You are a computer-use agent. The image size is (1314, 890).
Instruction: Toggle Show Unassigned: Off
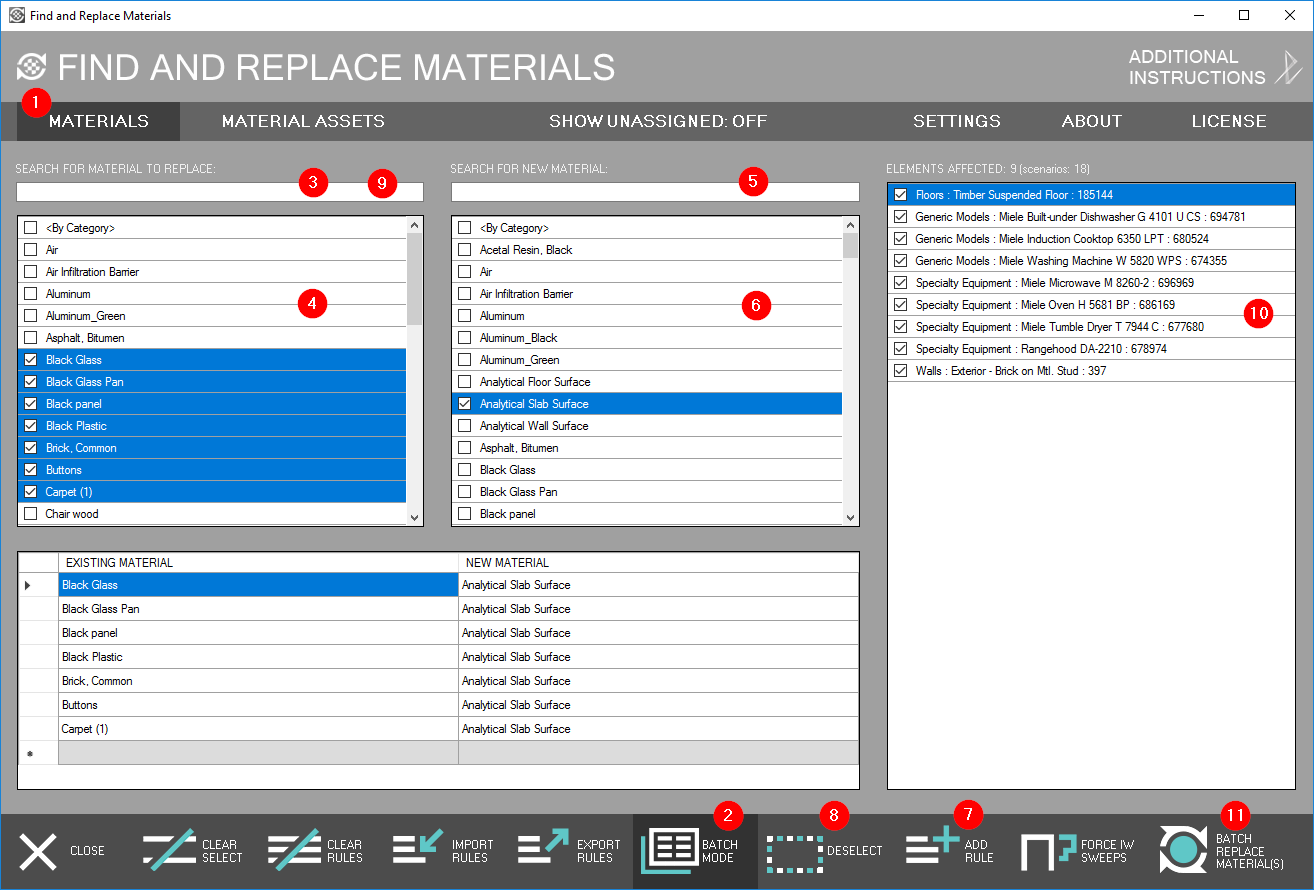tap(658, 121)
